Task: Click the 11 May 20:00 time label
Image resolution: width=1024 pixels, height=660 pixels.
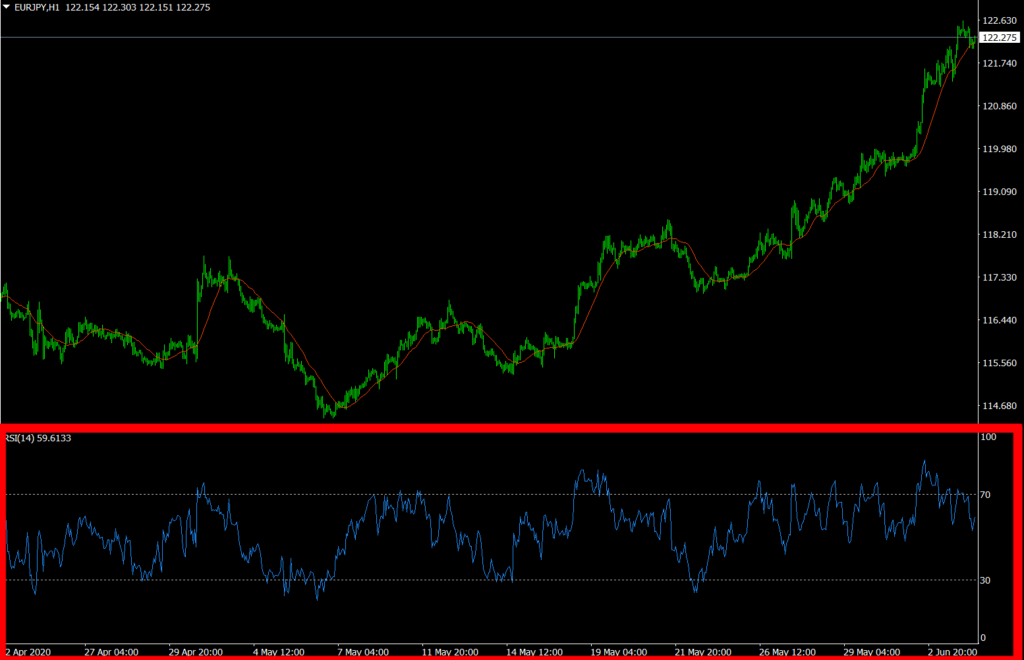Action: 450,651
